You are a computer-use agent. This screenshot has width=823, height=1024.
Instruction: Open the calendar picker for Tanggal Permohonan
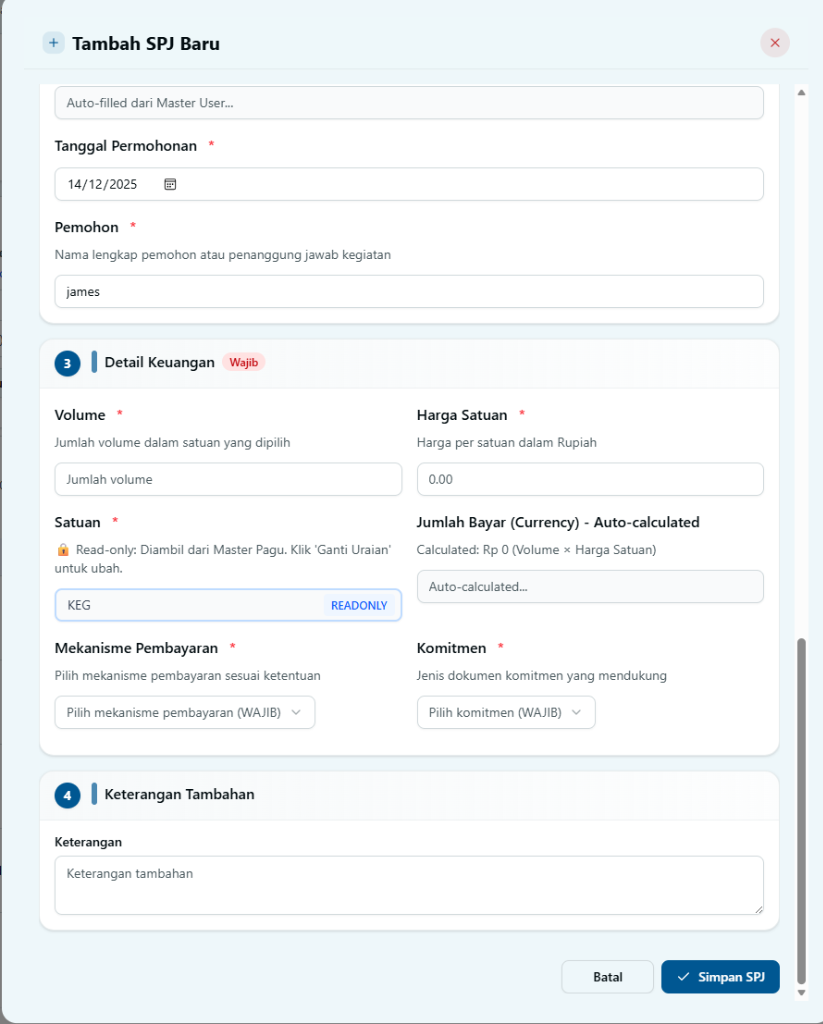(x=170, y=184)
